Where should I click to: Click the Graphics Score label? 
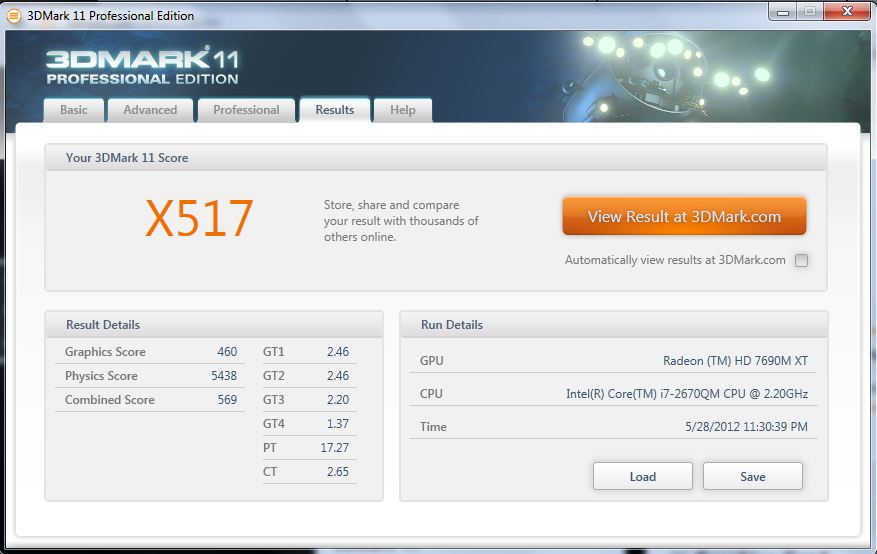coord(105,352)
